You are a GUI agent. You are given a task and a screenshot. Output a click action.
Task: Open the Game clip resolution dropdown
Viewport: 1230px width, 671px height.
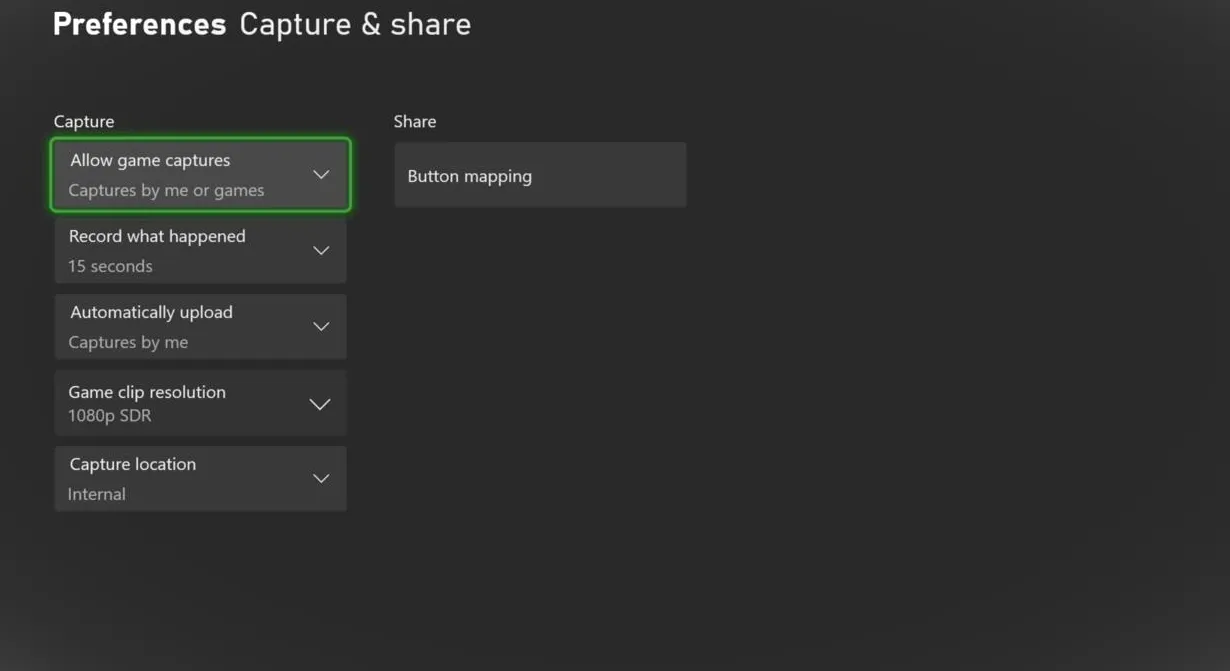point(200,403)
